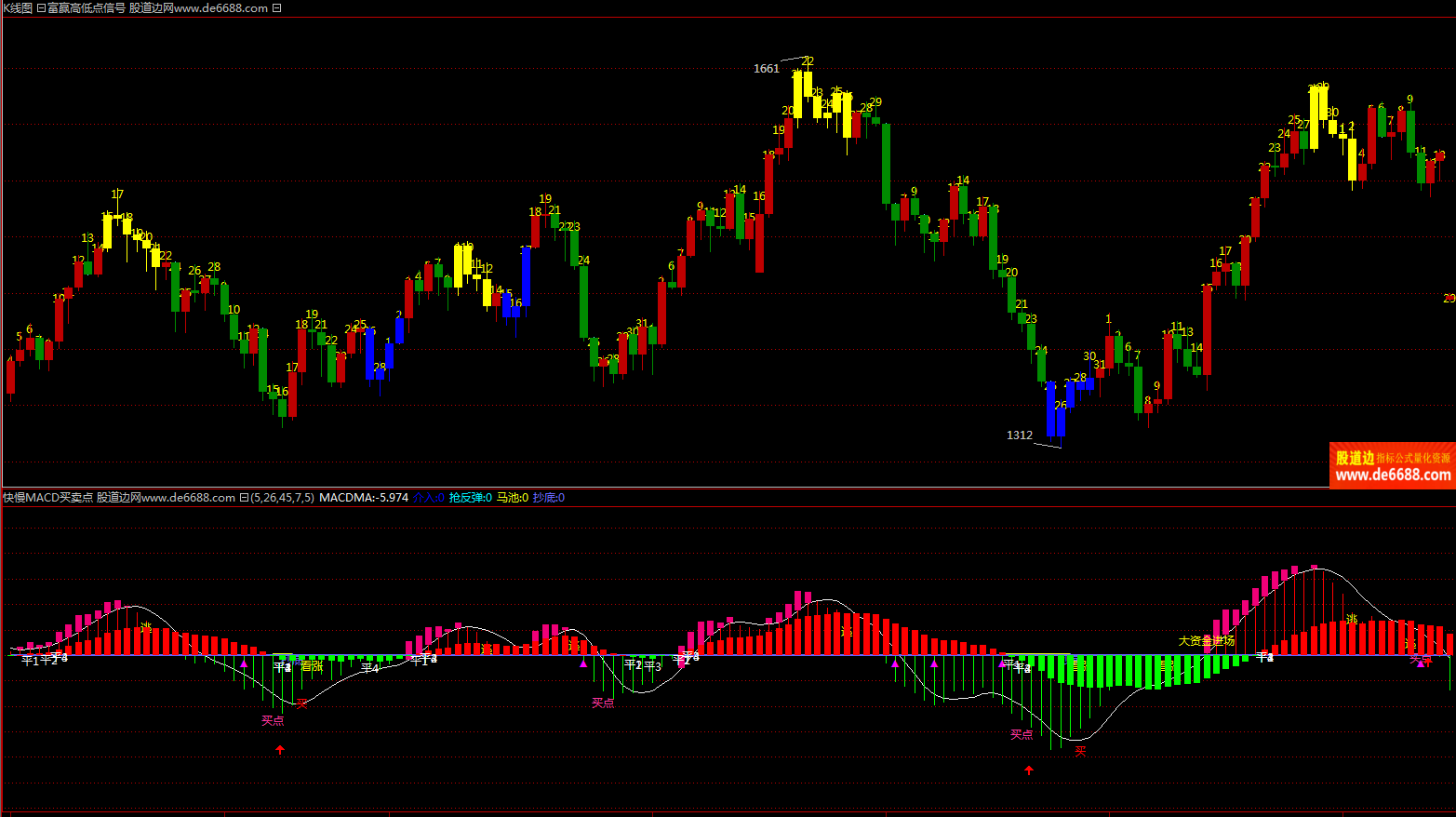The width and height of the screenshot is (1456, 817).
Task: Click the leftmost magenta triangle marker in MACD panel
Action: click(x=244, y=664)
